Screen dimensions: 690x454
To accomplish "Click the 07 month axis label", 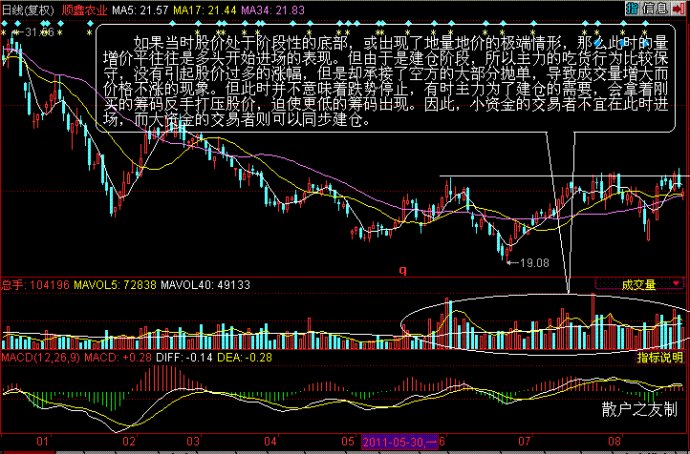I will (x=525, y=441).
